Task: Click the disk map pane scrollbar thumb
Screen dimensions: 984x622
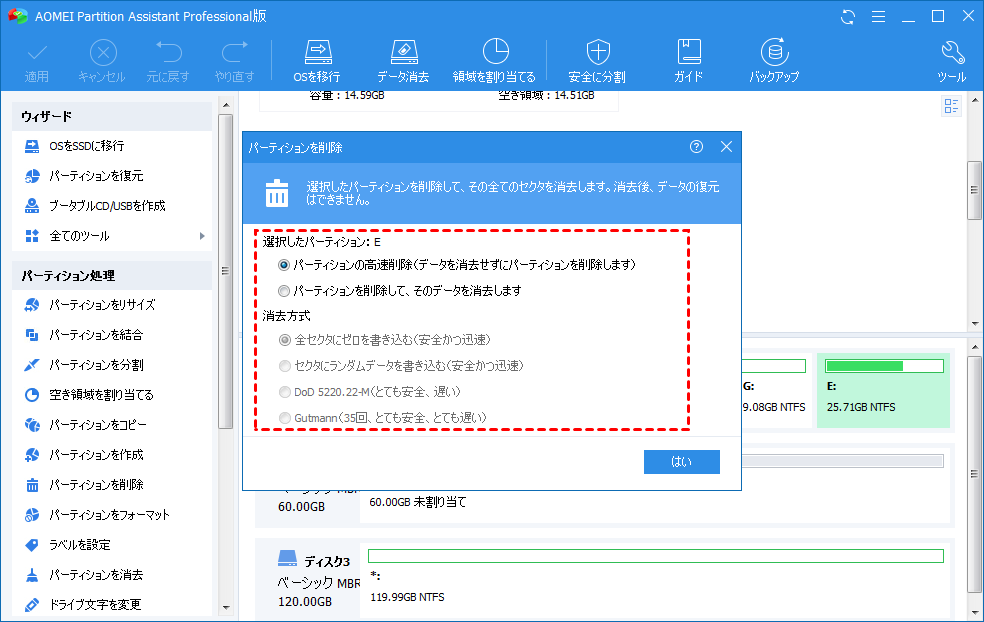Action: (975, 475)
